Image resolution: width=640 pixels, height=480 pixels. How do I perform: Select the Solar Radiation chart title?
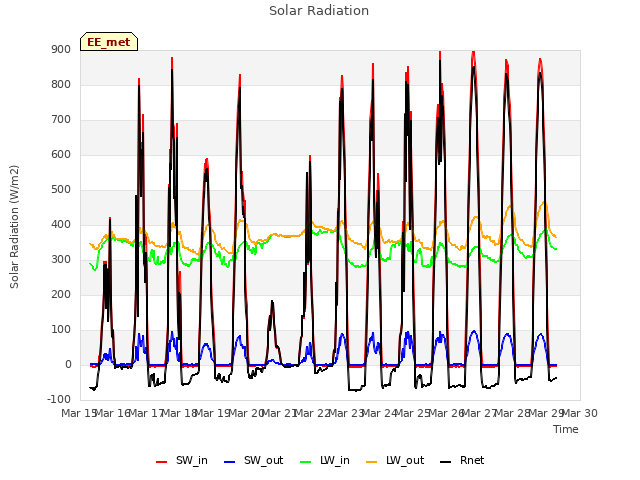point(319,11)
